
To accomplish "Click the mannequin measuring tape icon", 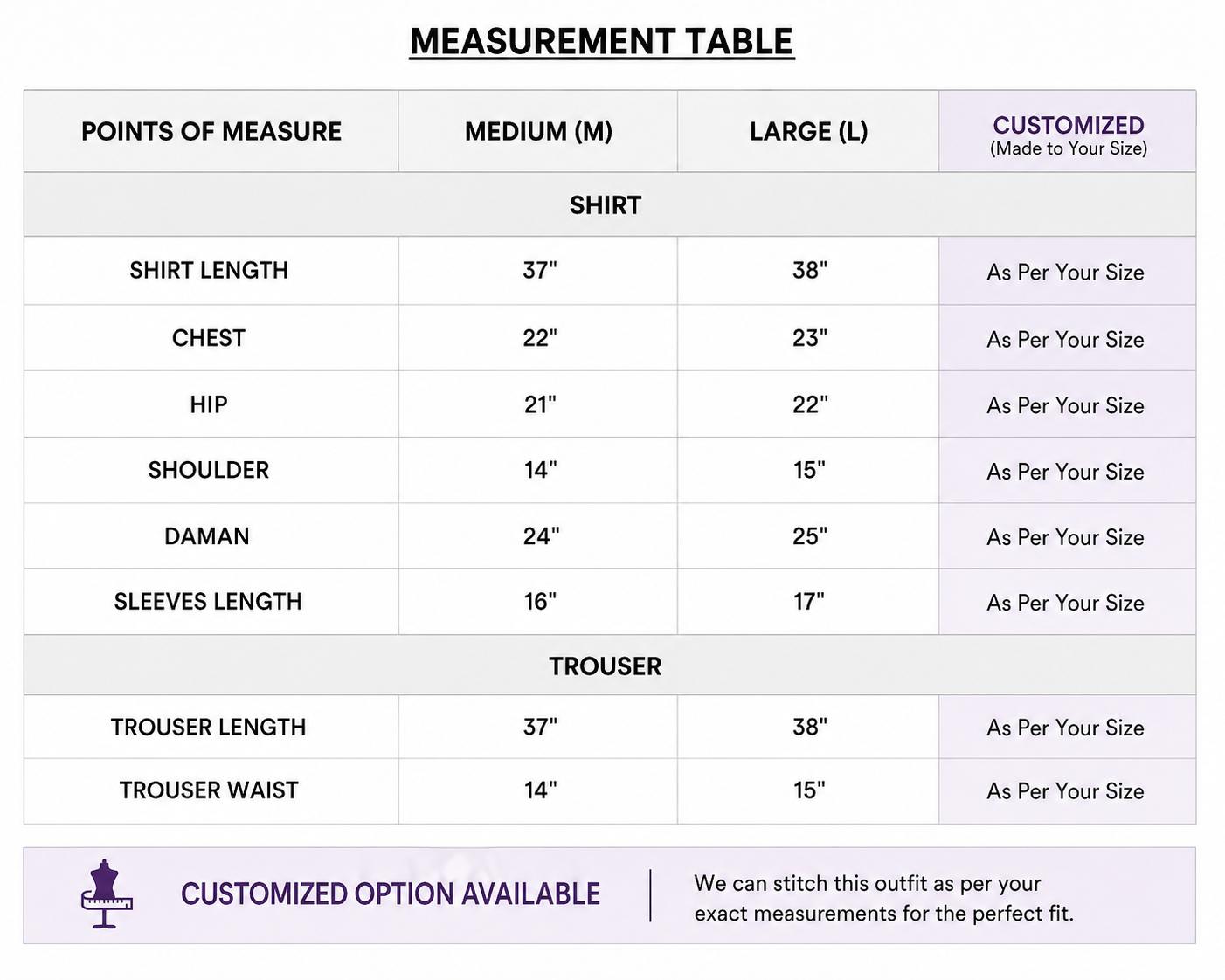I will click(x=106, y=894).
